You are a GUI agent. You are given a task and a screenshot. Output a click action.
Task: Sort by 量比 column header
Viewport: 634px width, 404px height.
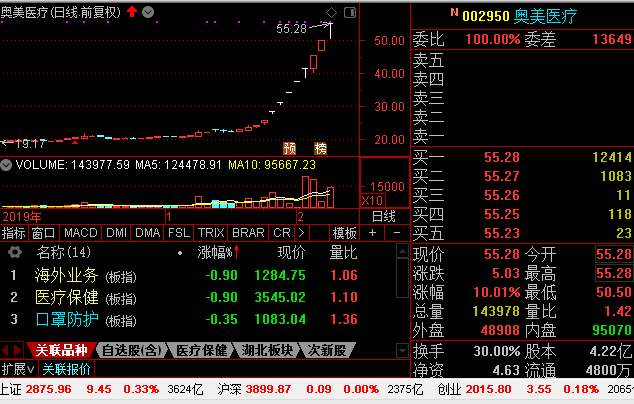[x=343, y=253]
